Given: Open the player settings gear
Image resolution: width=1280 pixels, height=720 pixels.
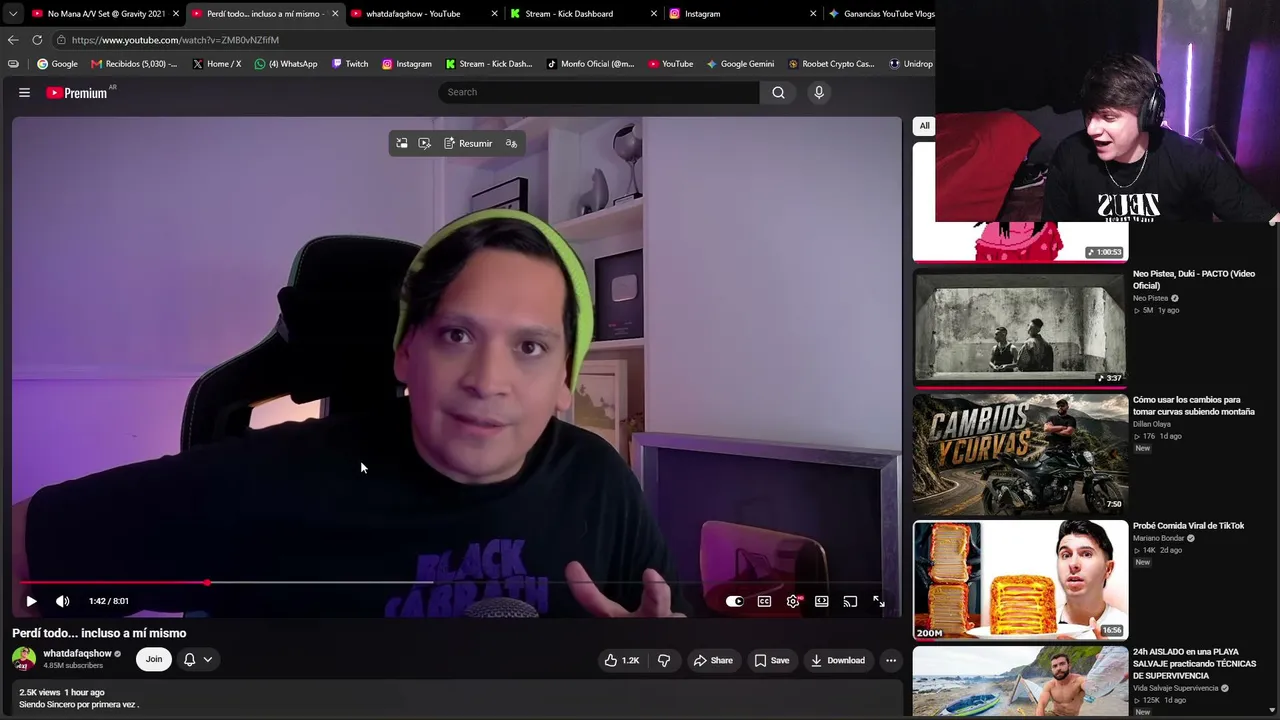Looking at the screenshot, I should coord(793,601).
